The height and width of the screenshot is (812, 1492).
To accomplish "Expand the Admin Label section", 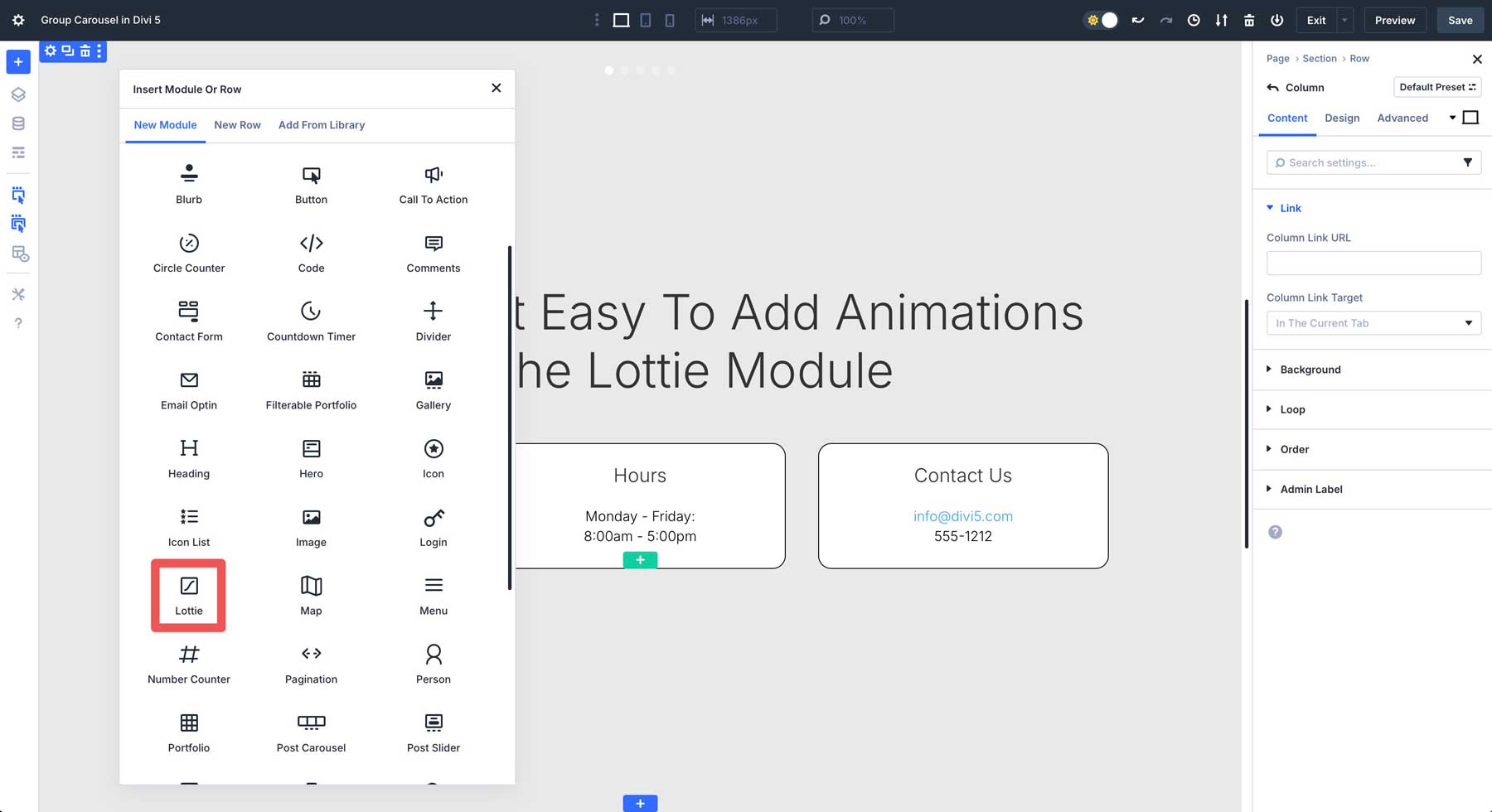I will 1310,489.
